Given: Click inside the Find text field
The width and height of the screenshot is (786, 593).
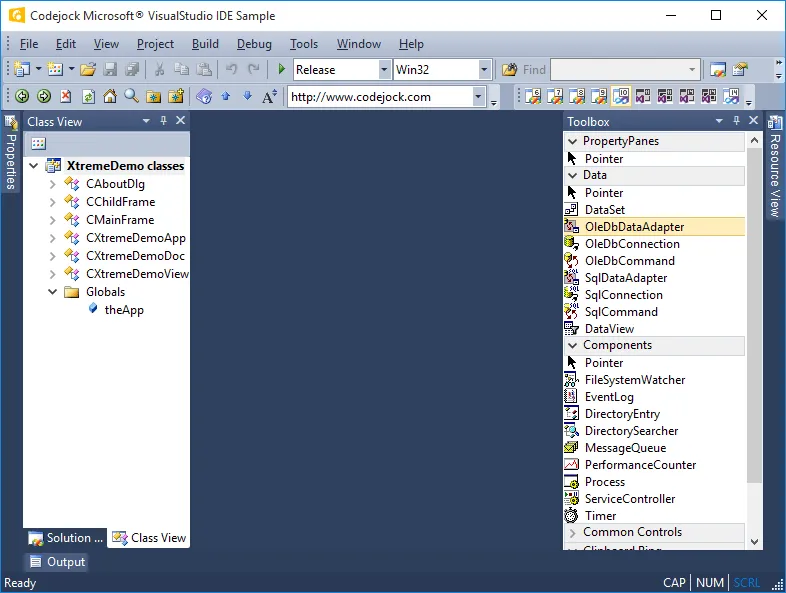Looking at the screenshot, I should coord(619,70).
